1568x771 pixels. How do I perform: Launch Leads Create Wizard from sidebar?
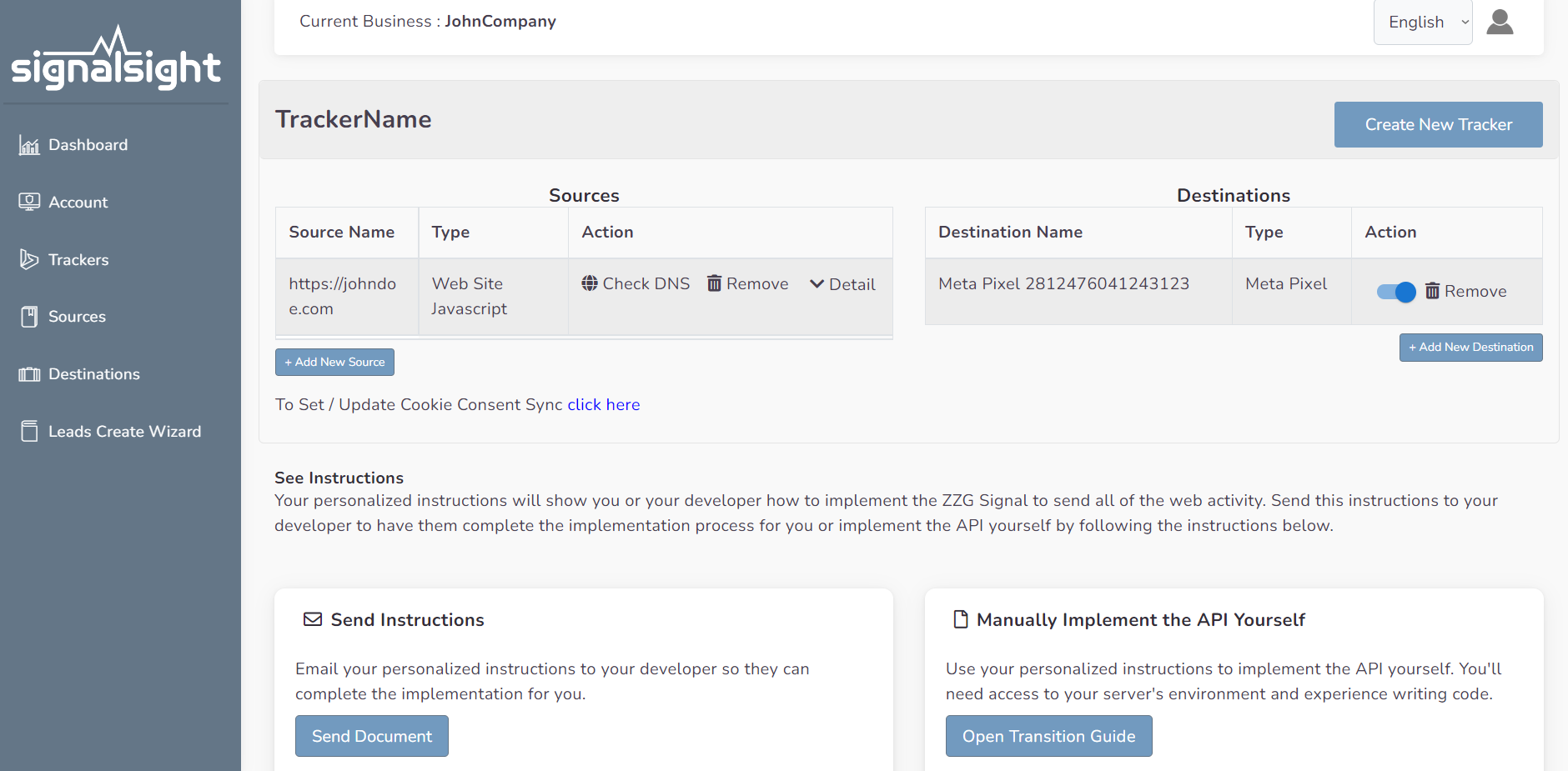click(x=125, y=432)
